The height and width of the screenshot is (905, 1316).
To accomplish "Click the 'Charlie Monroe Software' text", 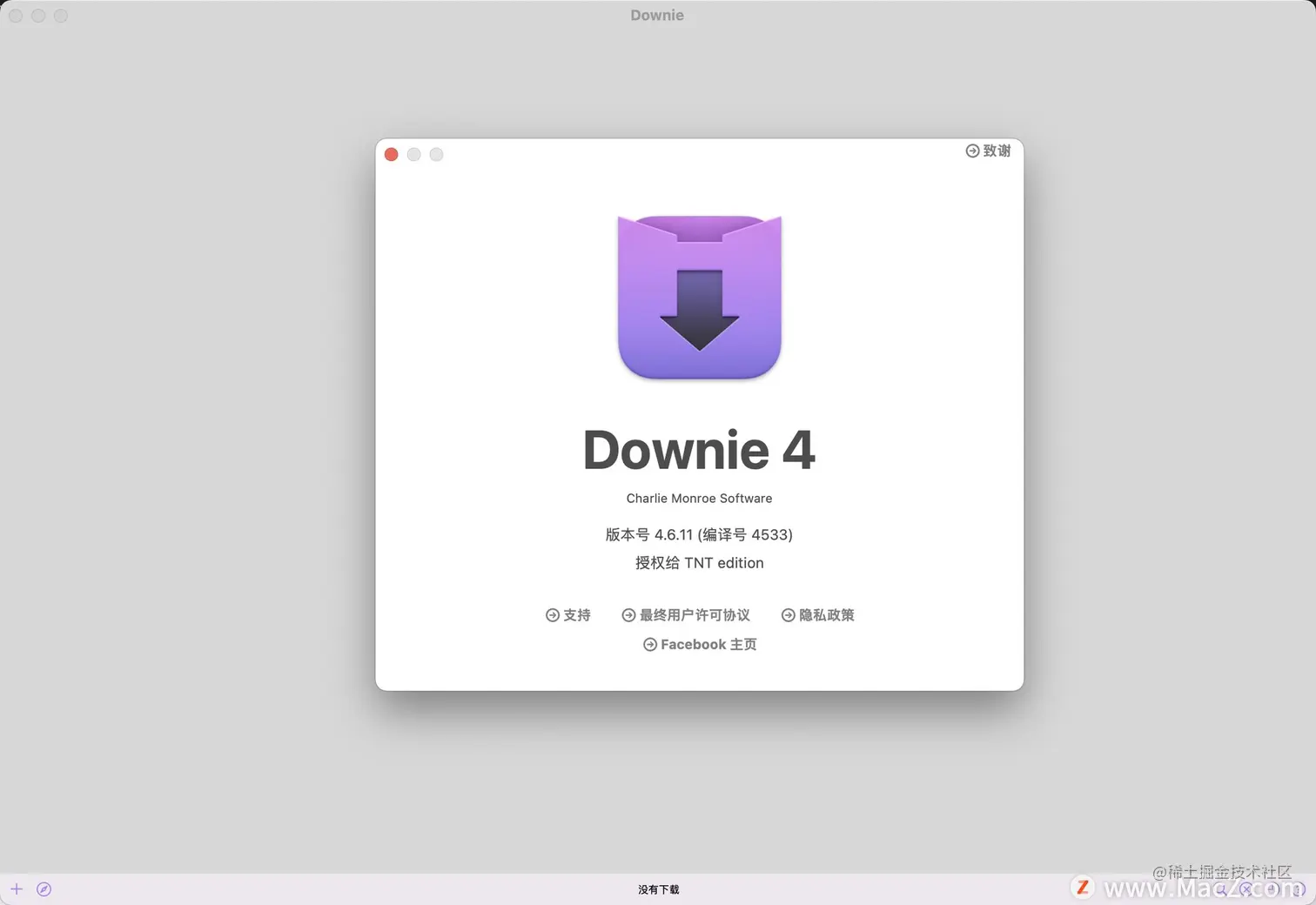I will [700, 498].
